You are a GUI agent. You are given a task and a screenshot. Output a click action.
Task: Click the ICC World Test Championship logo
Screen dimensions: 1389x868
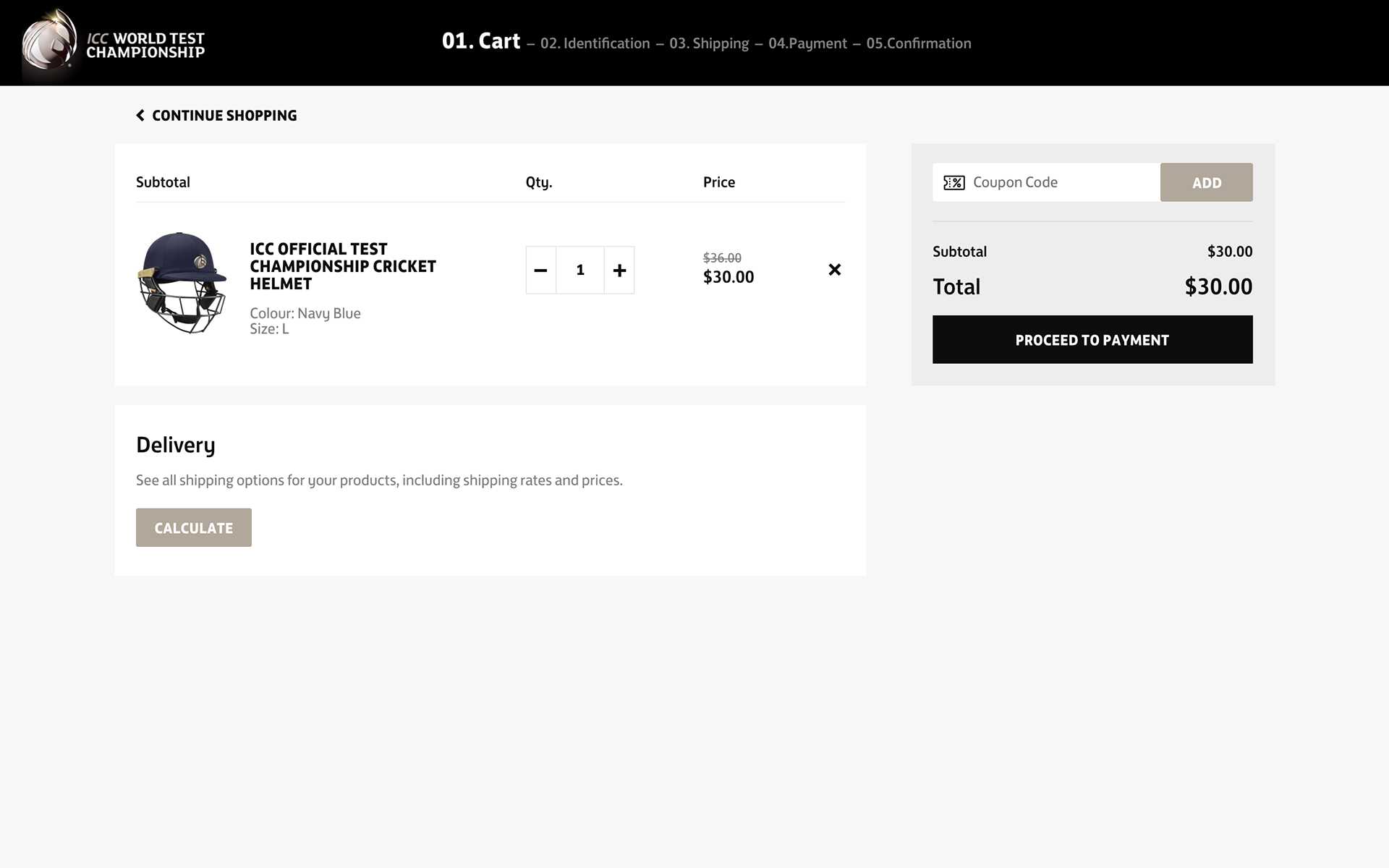click(114, 43)
